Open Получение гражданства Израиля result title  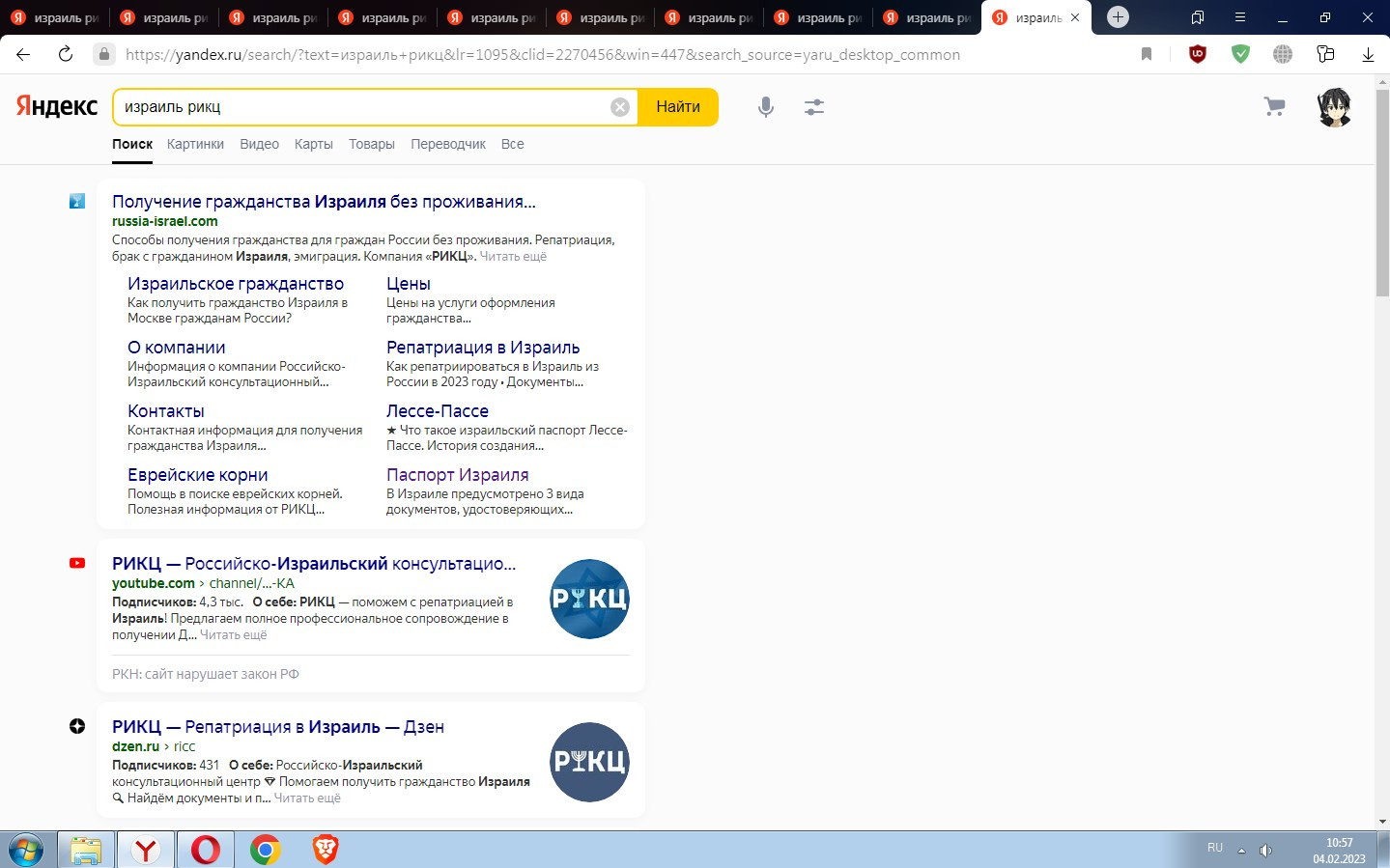click(x=324, y=202)
